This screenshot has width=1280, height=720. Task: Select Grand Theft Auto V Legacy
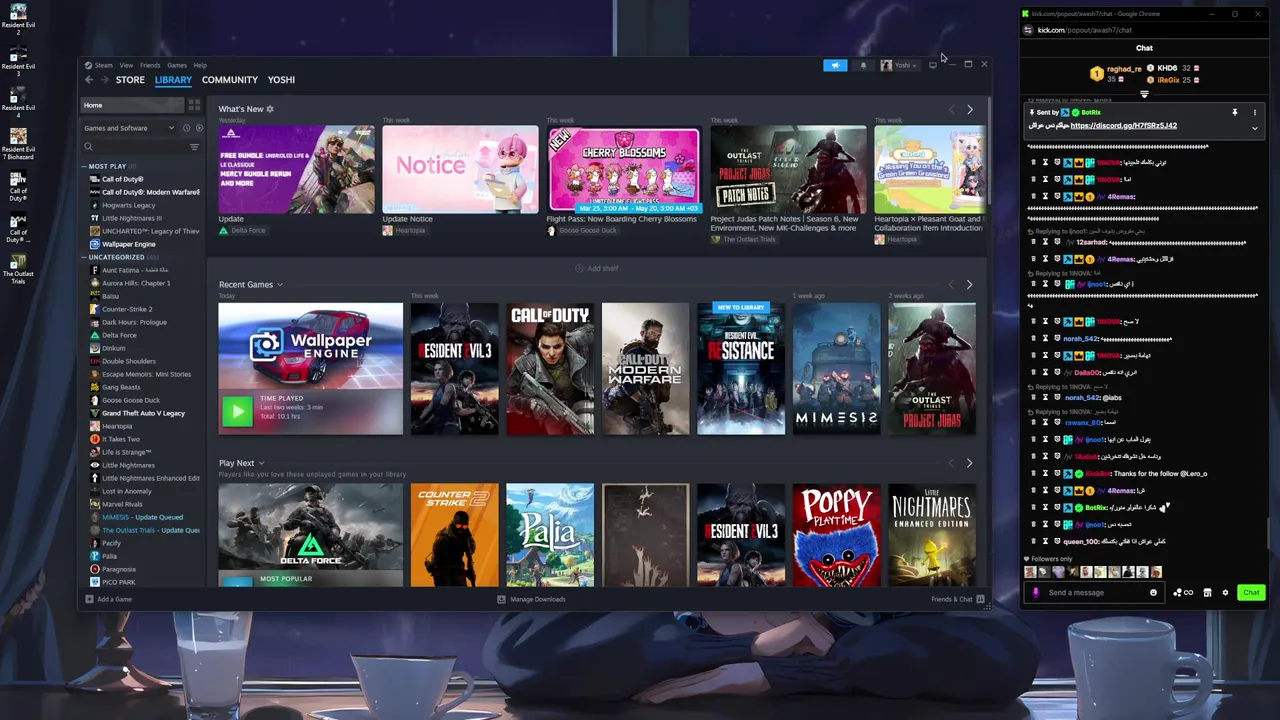143,413
